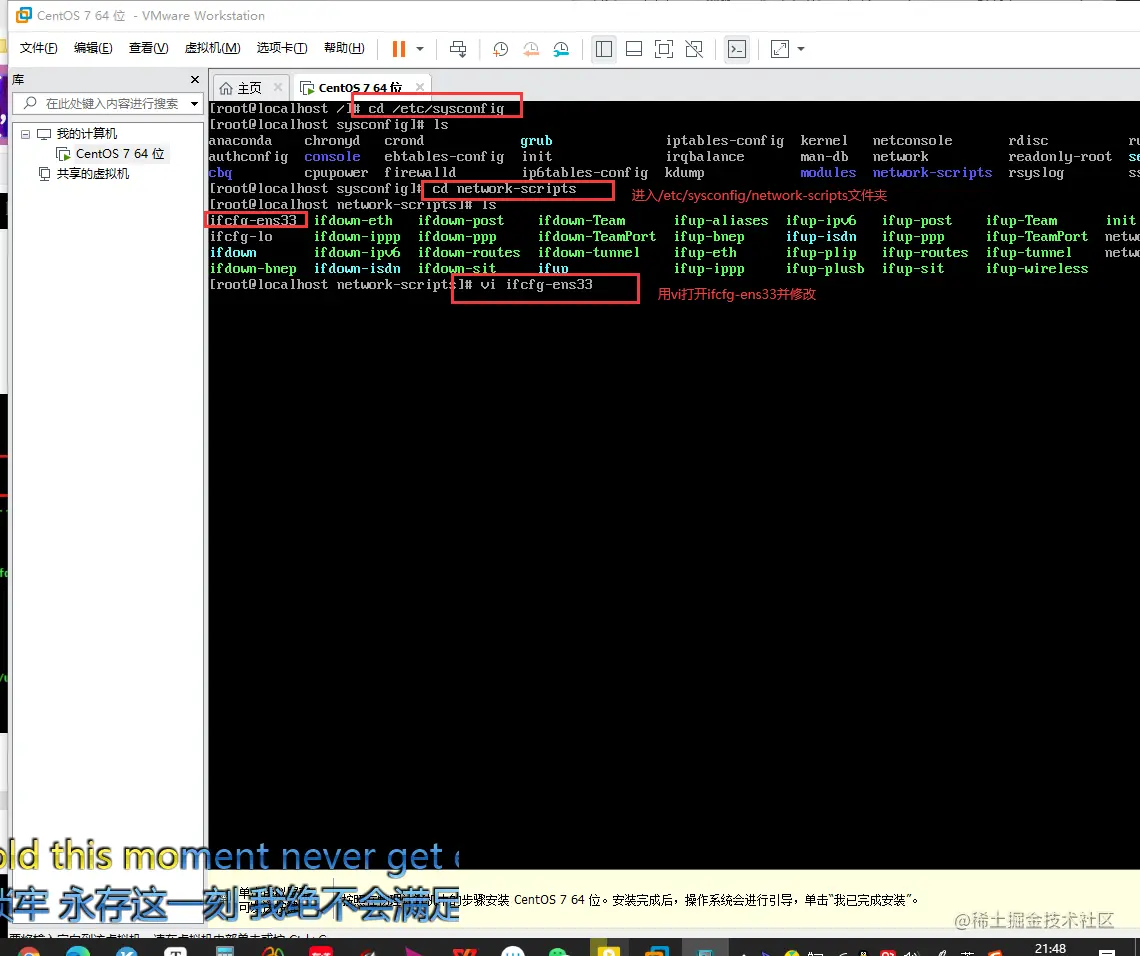Click anaconda in the sysconfig listing
This screenshot has width=1140, height=956.
[240, 140]
